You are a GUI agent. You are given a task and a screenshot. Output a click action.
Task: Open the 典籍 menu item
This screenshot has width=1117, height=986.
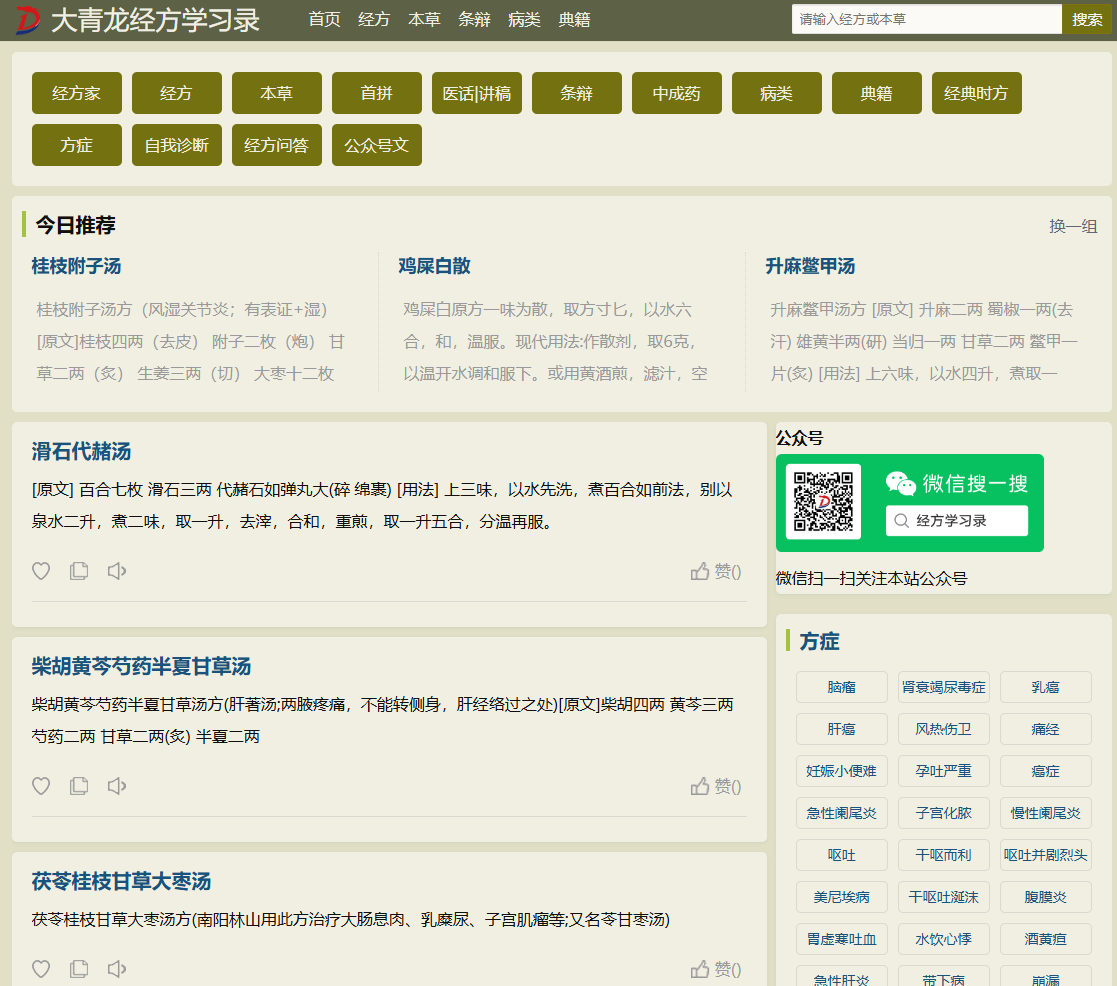pyautogui.click(x=575, y=19)
